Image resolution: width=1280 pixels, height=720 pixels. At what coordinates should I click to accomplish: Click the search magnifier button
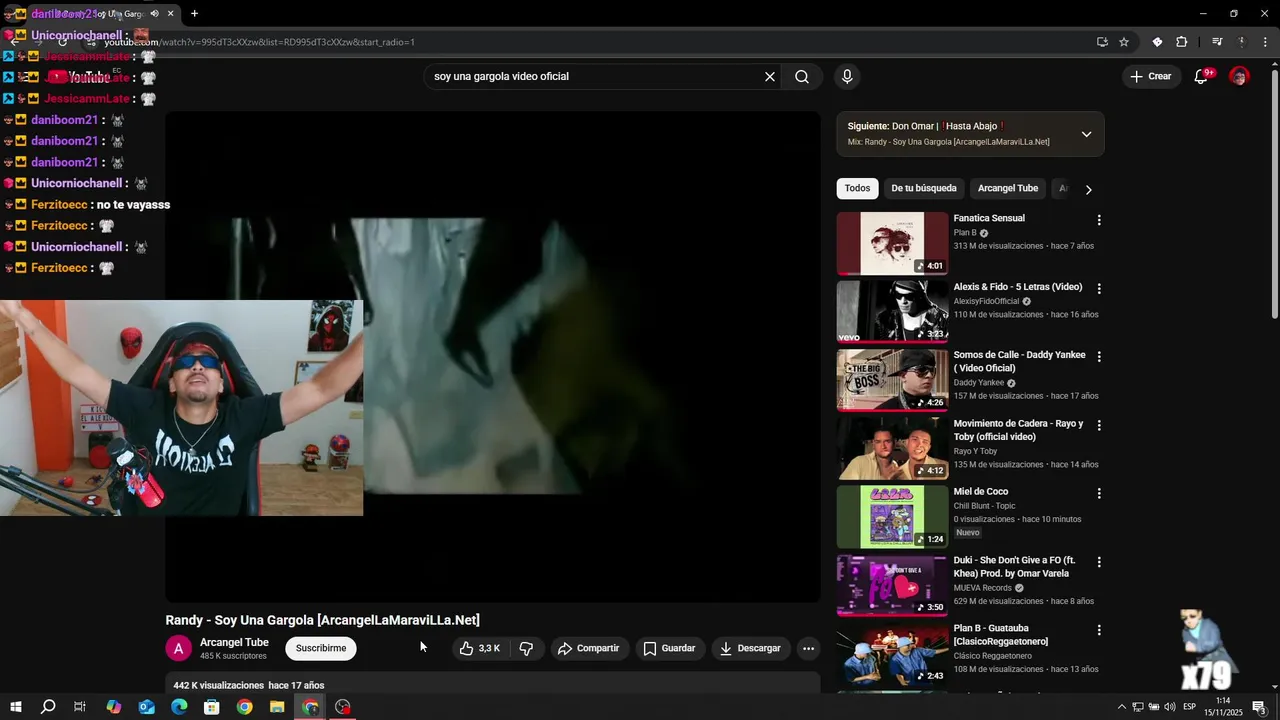click(802, 77)
